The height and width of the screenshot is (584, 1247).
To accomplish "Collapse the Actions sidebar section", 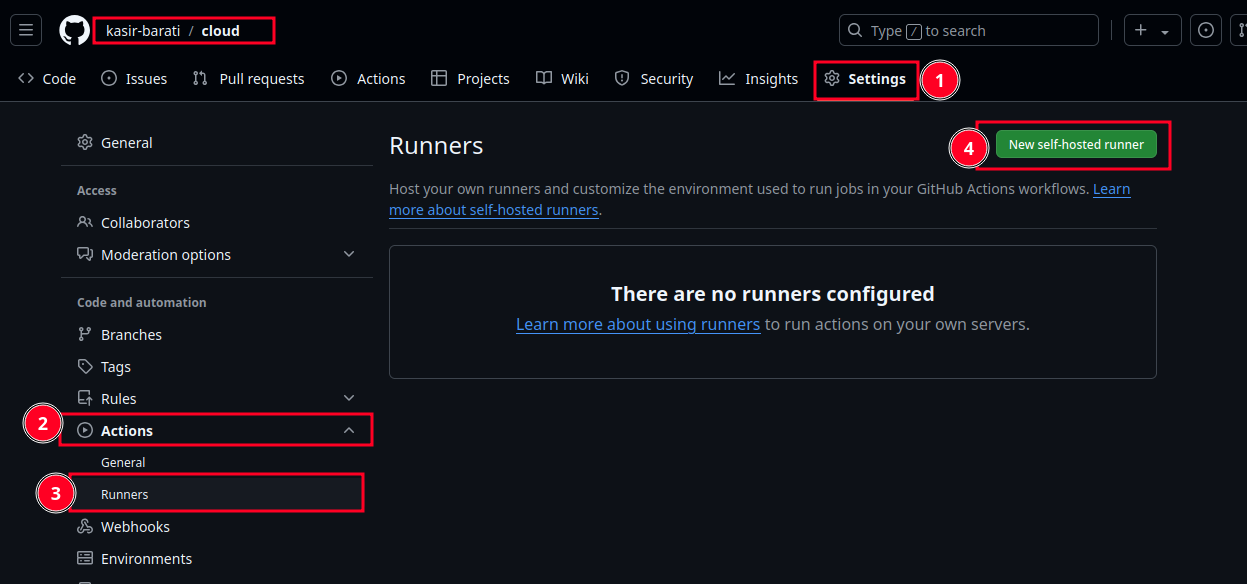I will pos(349,429).
